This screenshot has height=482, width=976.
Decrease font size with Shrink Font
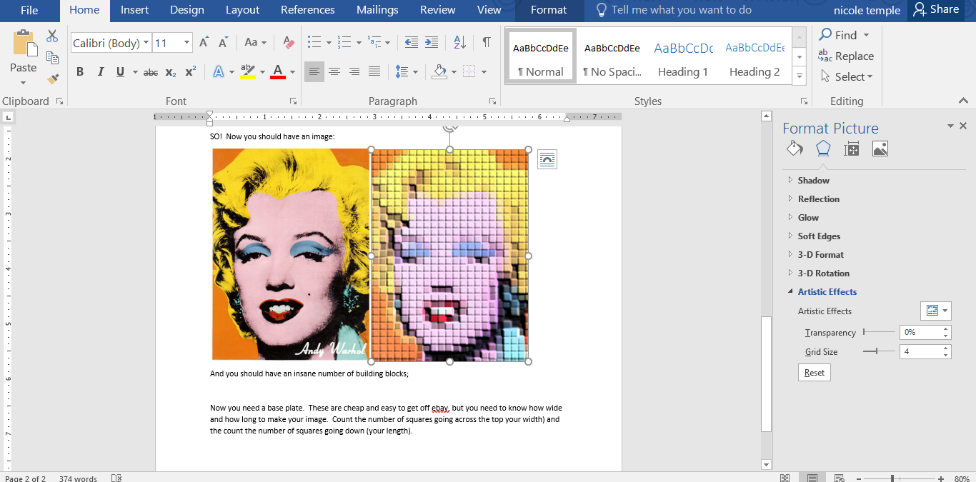[223, 42]
